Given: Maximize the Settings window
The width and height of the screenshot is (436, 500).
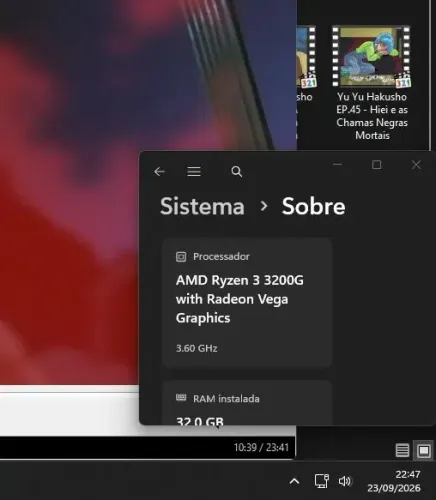Looking at the screenshot, I should 377,165.
